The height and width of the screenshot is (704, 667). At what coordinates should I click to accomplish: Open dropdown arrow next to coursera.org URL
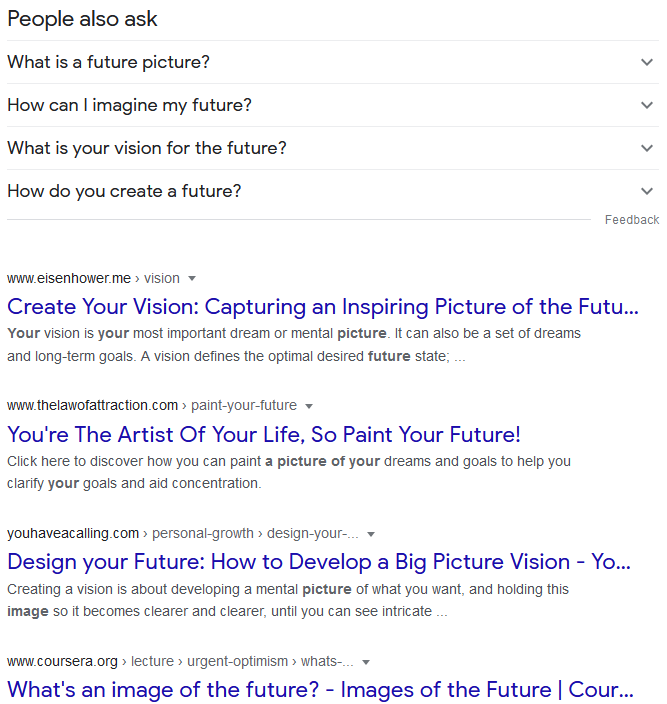(x=366, y=662)
